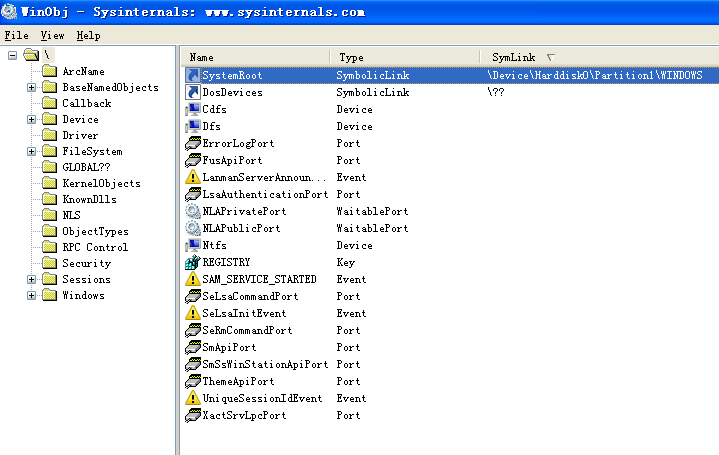Screen dimensions: 719x455
Task: Click the LanmanServerAnnoun event warning icon
Action: click(193, 177)
